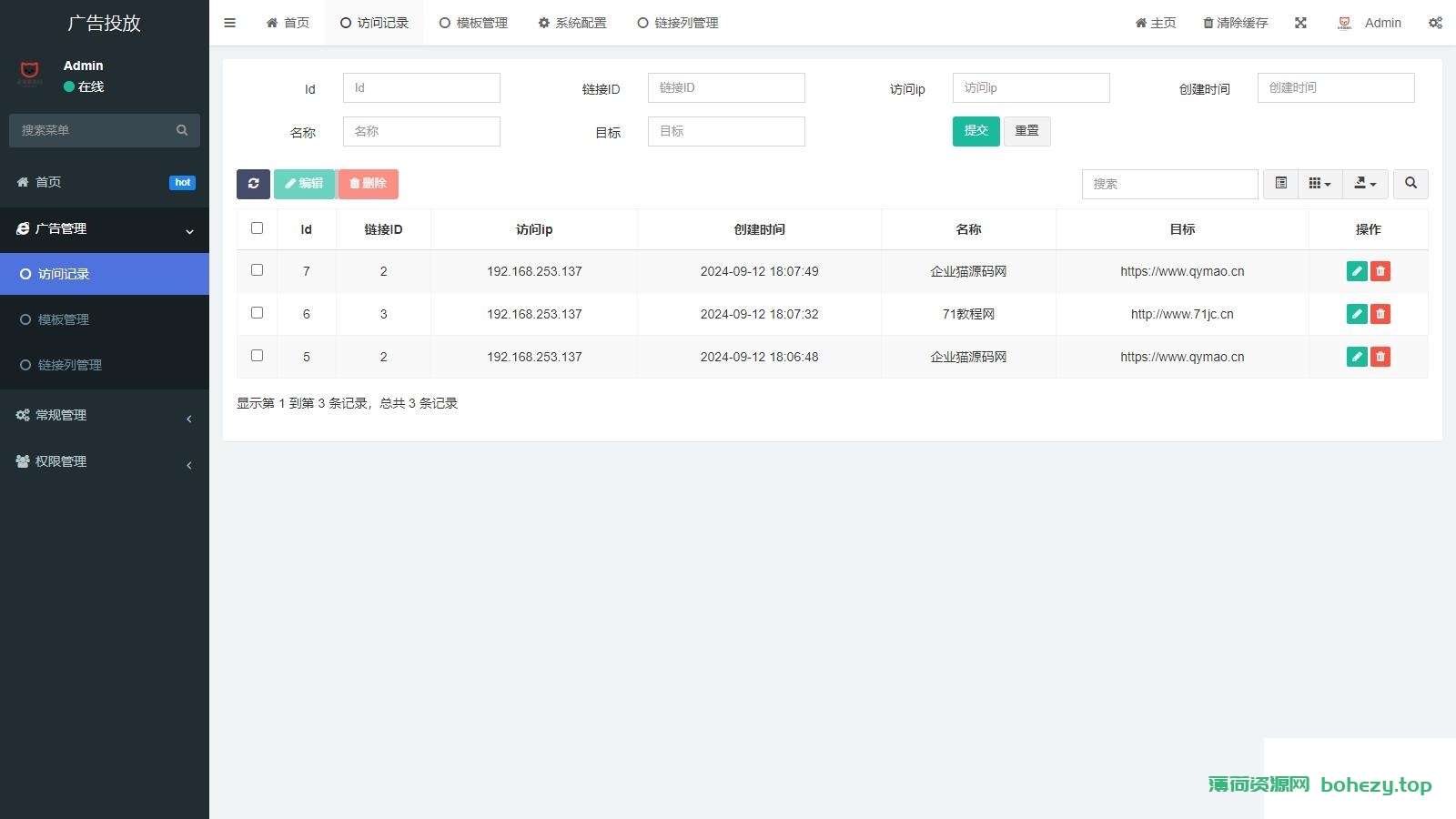Click the 目标 column header
The image size is (1456, 819).
pyautogui.click(x=1182, y=229)
